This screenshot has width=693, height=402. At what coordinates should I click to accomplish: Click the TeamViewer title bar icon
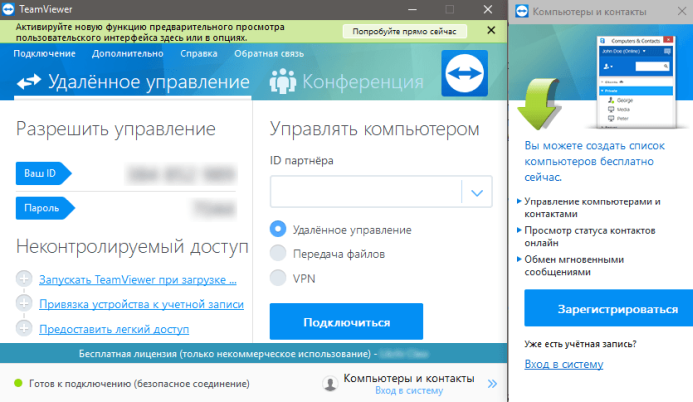pos(8,9)
